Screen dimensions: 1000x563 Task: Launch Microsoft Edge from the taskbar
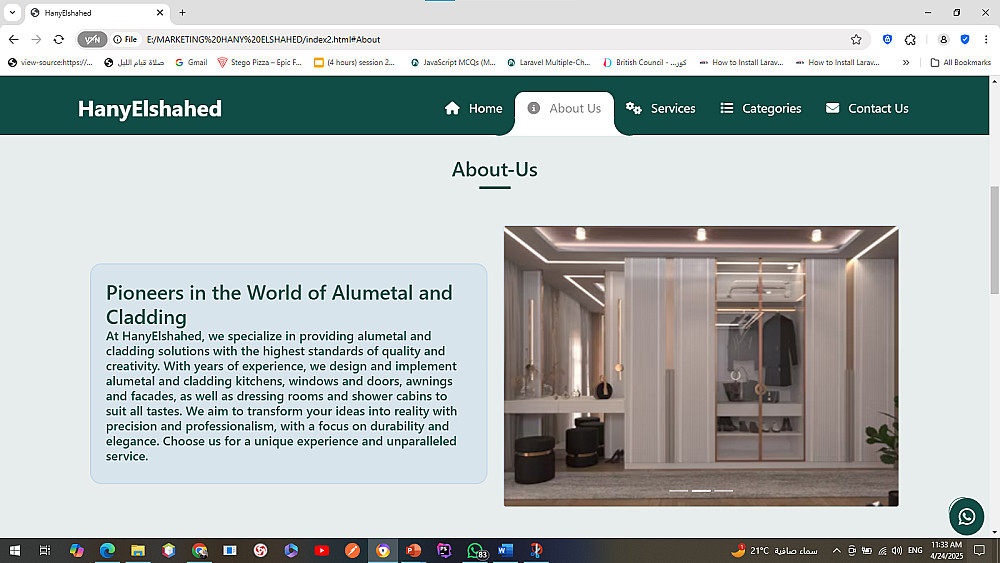point(107,550)
